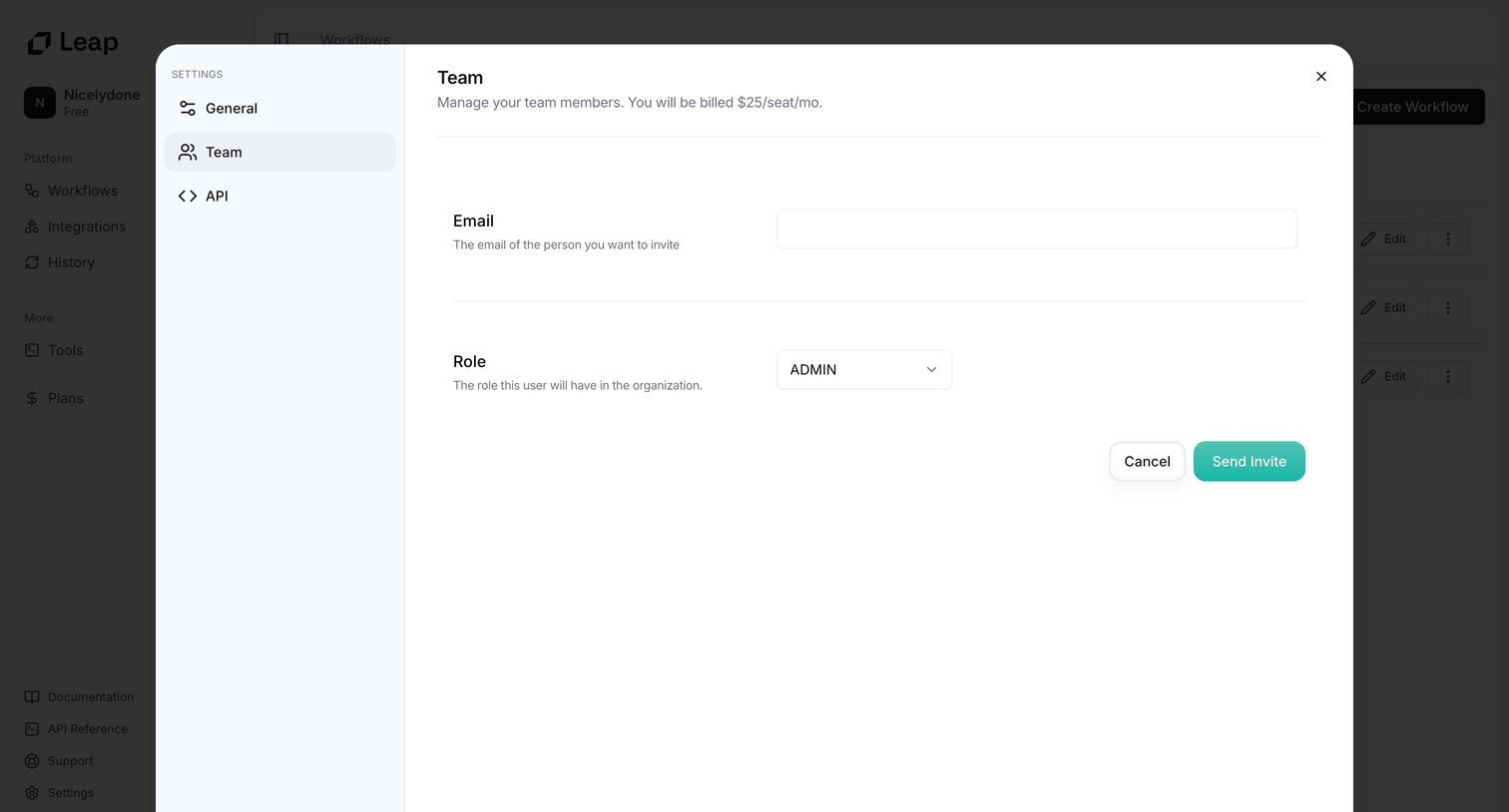Screen dimensions: 1509x812
Task: Click the Create Workflow button
Action: pyautogui.click(x=1413, y=107)
